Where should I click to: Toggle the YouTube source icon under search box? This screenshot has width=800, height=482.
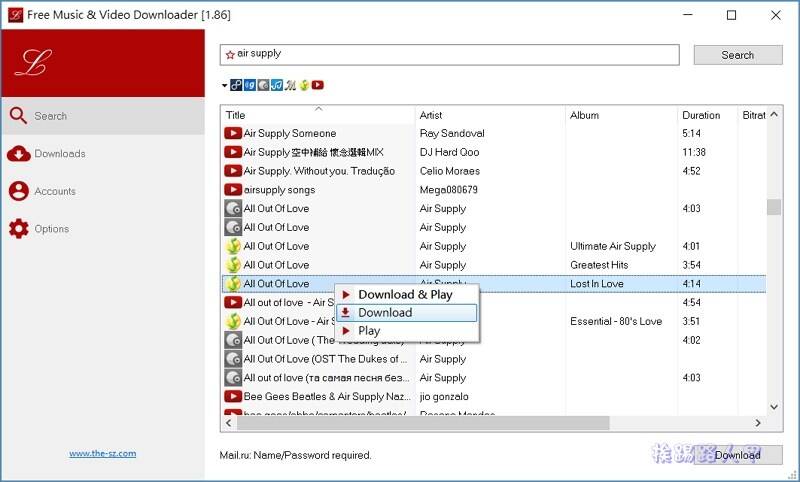click(x=317, y=85)
